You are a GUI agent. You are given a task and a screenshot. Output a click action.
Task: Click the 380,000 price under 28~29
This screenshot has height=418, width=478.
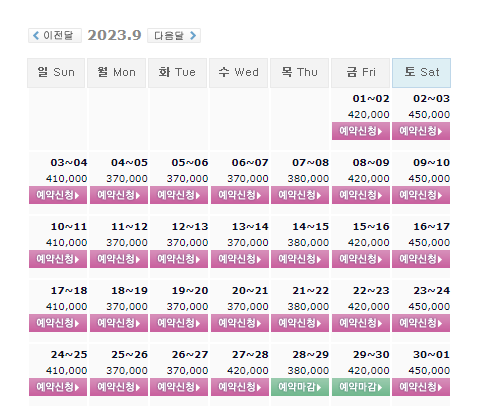pyautogui.click(x=308, y=371)
